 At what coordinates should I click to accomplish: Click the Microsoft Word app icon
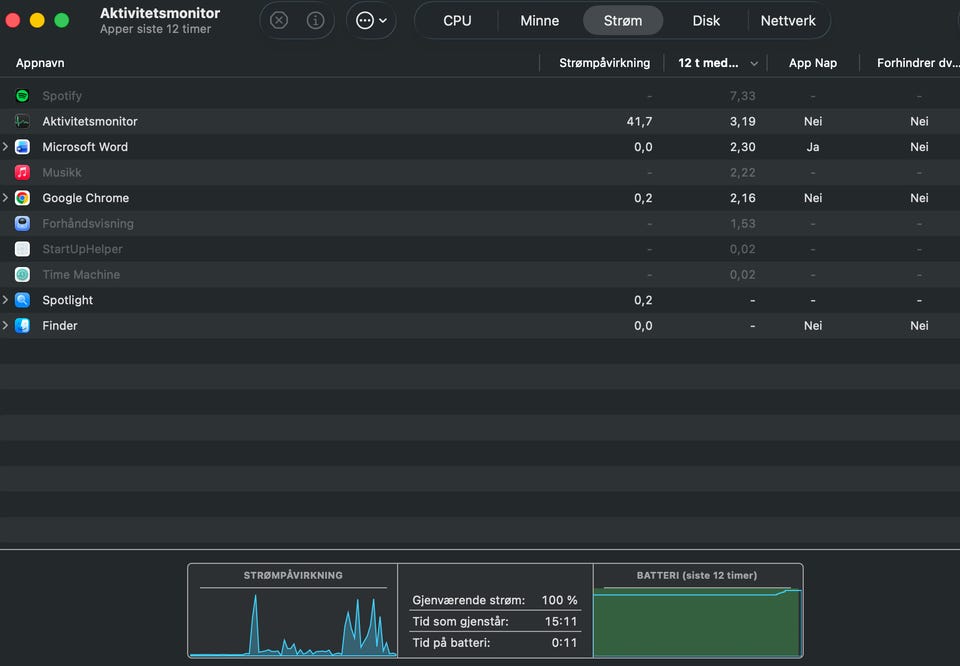pyautogui.click(x=22, y=147)
